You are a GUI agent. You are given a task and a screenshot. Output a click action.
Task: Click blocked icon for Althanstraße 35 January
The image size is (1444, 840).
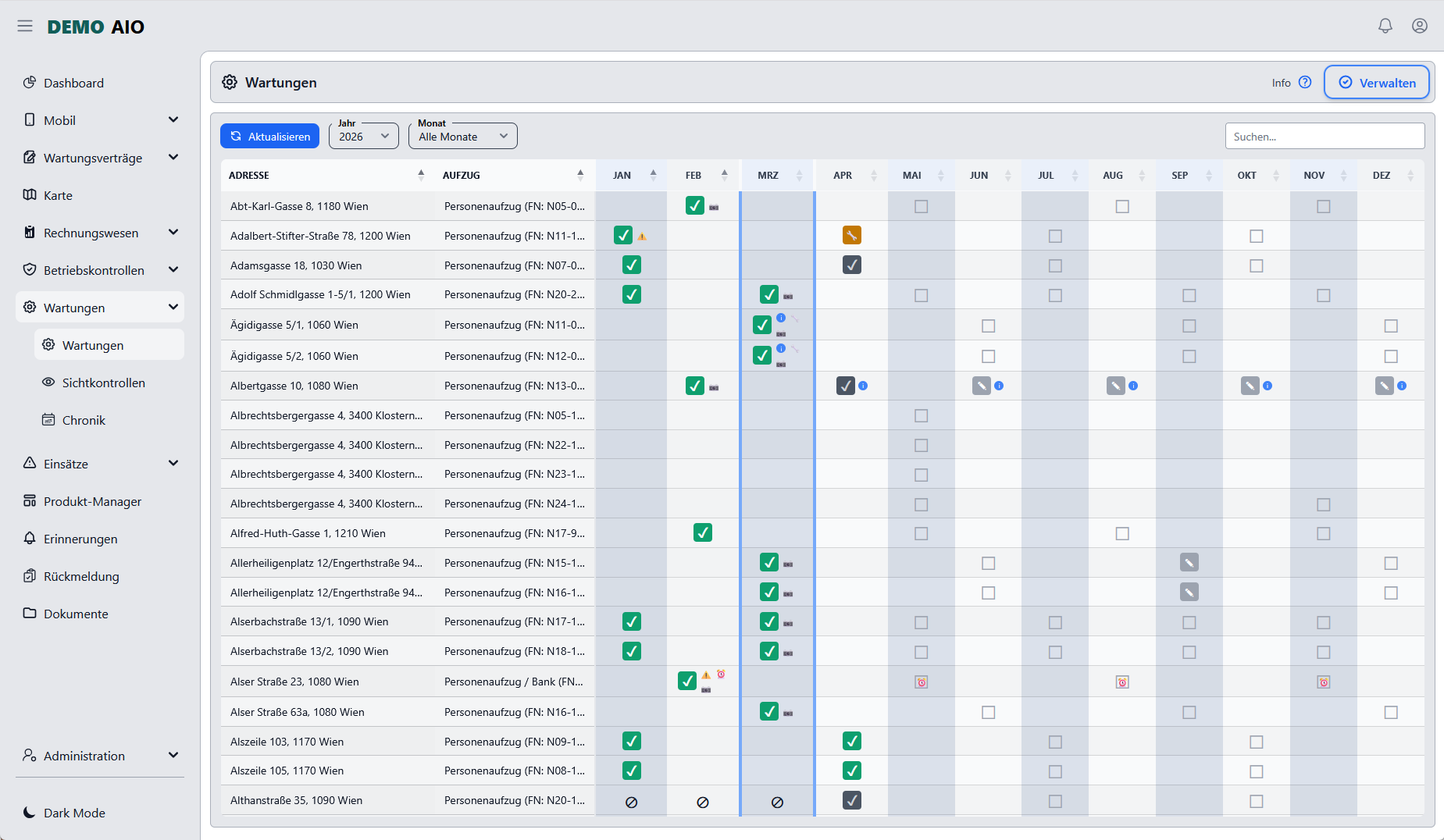[632, 802]
